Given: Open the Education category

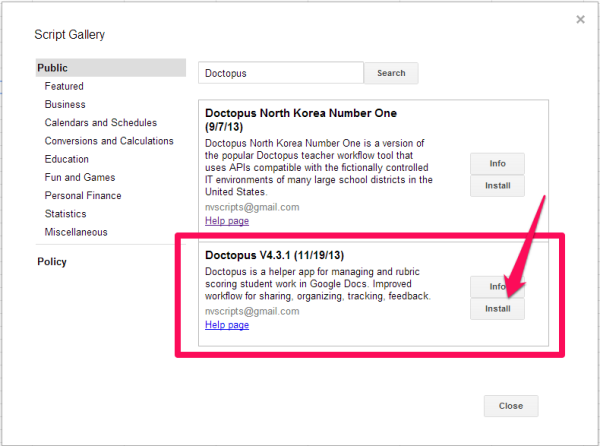Looking at the screenshot, I should [66, 159].
